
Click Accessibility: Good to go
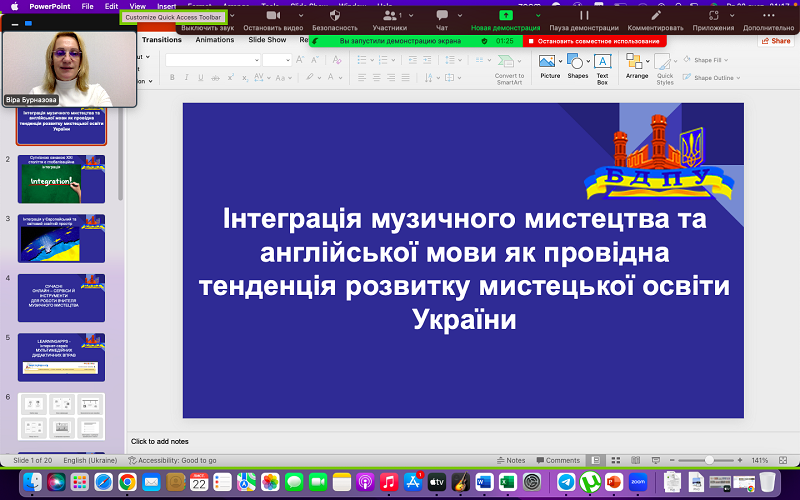point(172,460)
